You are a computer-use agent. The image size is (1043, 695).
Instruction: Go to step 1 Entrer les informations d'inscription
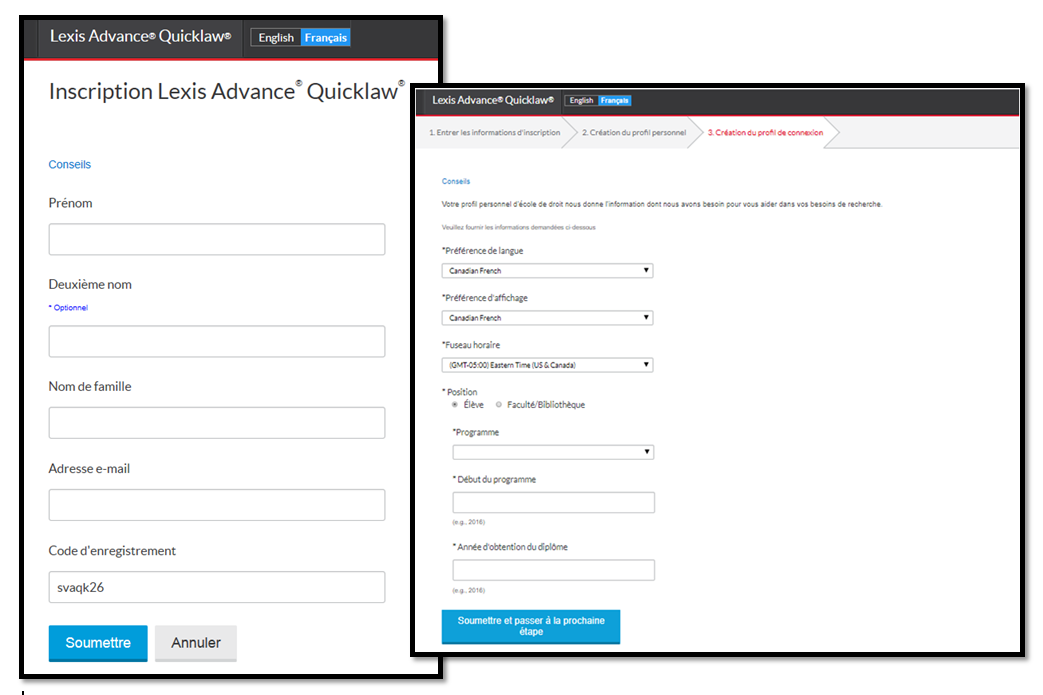494,132
